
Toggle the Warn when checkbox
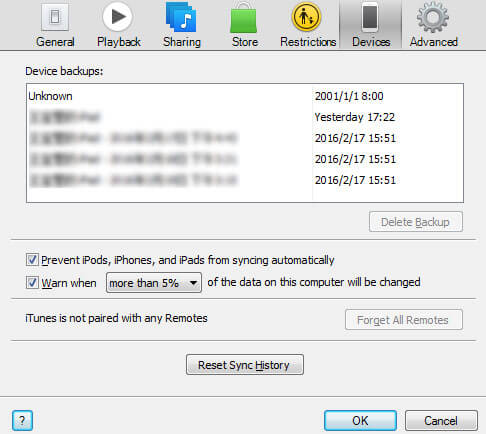(x=32, y=283)
